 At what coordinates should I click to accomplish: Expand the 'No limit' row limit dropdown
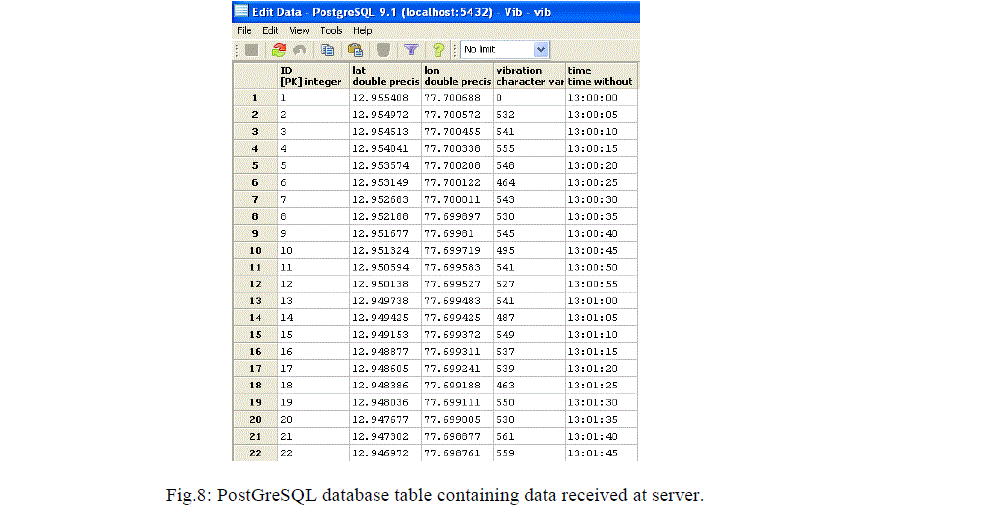541,49
